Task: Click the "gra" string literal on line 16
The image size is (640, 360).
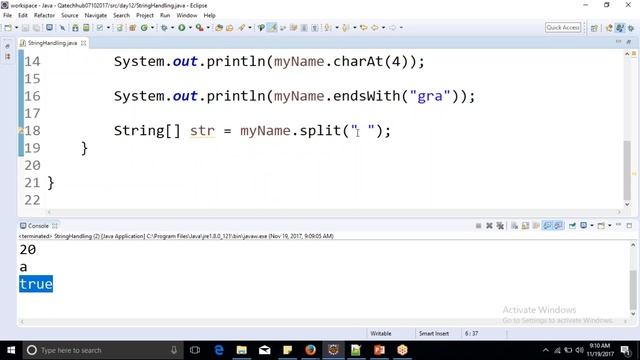Action: coord(430,96)
